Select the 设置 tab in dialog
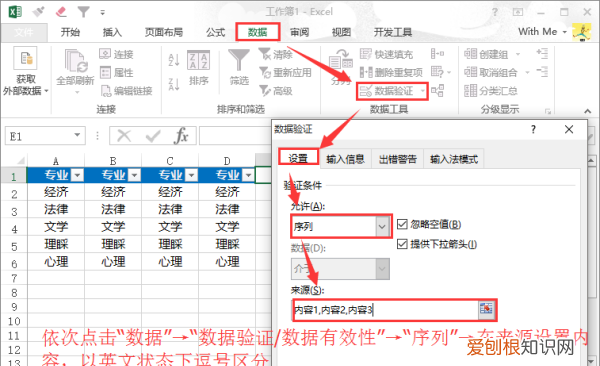The image size is (600, 366). click(298, 158)
